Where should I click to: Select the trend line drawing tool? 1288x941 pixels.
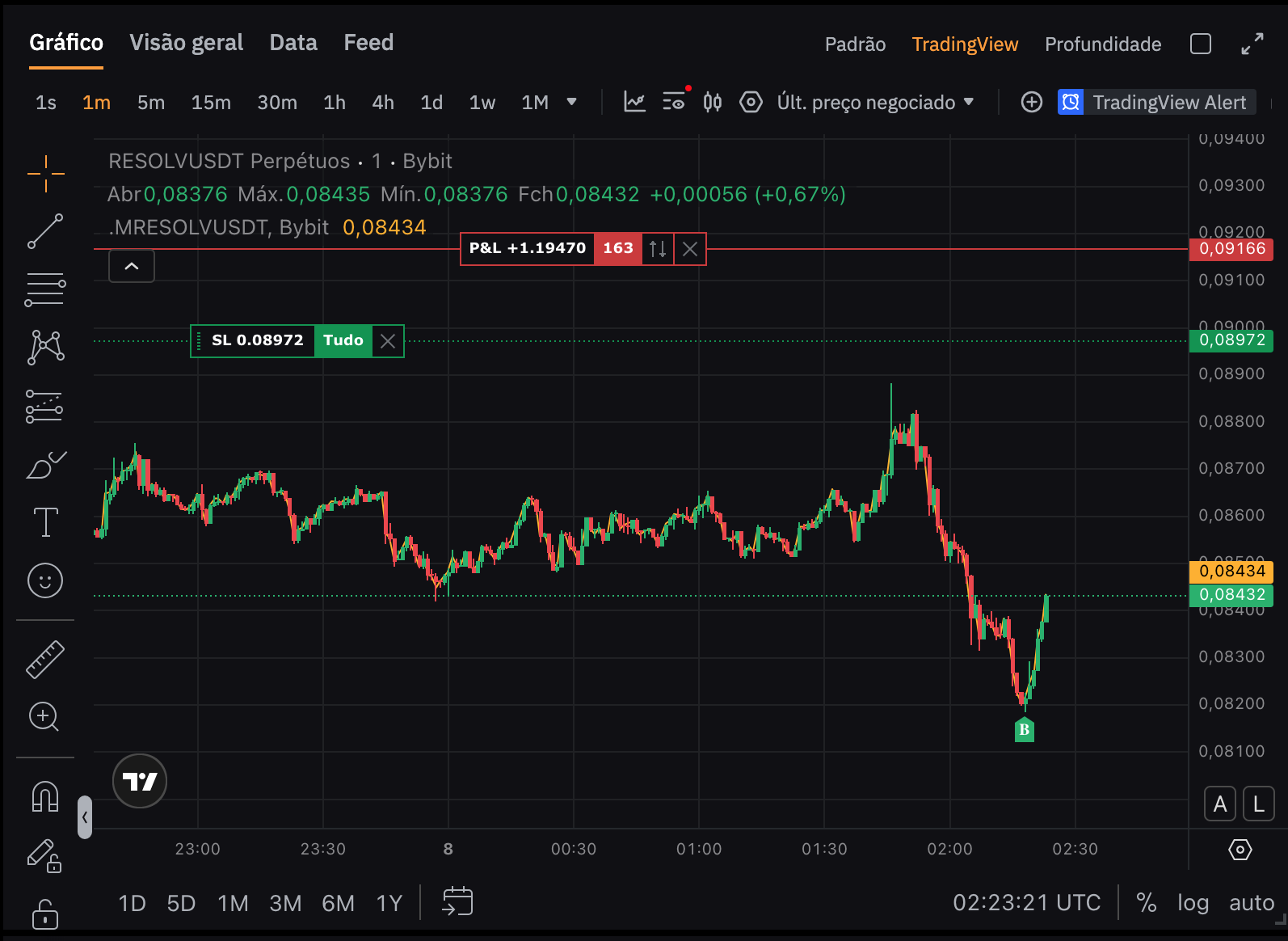pyautogui.click(x=45, y=231)
